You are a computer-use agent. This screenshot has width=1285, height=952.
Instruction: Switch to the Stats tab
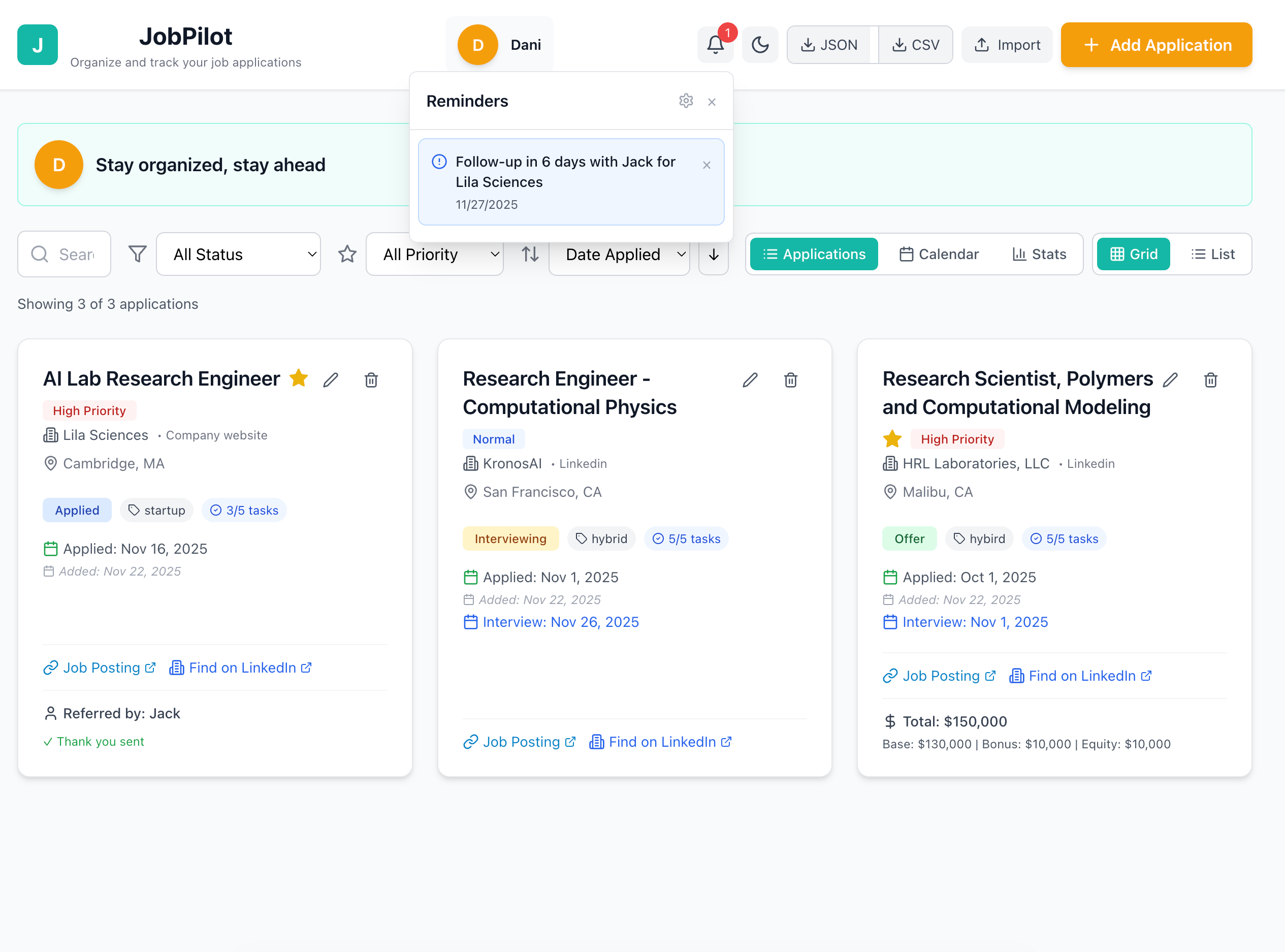point(1039,254)
